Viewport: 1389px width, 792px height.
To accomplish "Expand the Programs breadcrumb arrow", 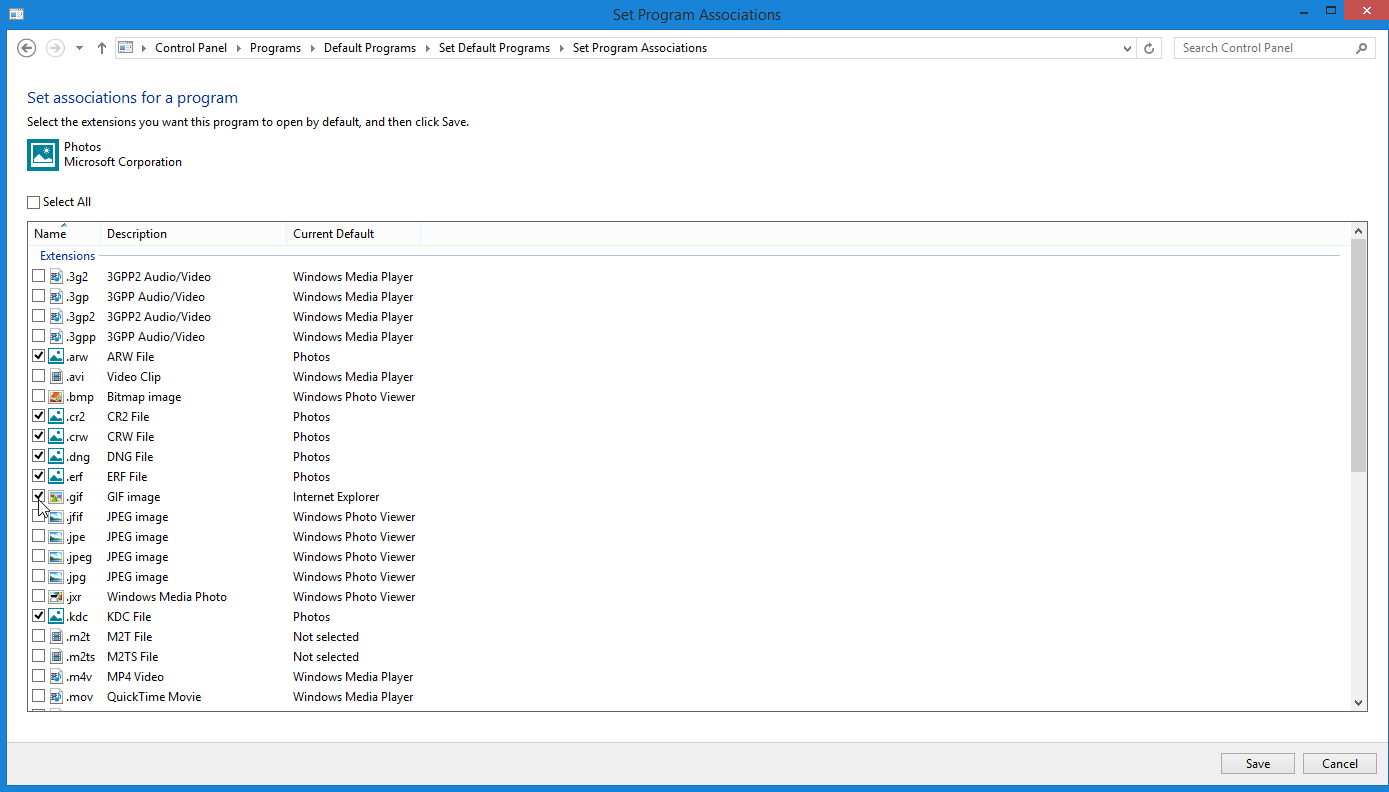I will (x=312, y=48).
